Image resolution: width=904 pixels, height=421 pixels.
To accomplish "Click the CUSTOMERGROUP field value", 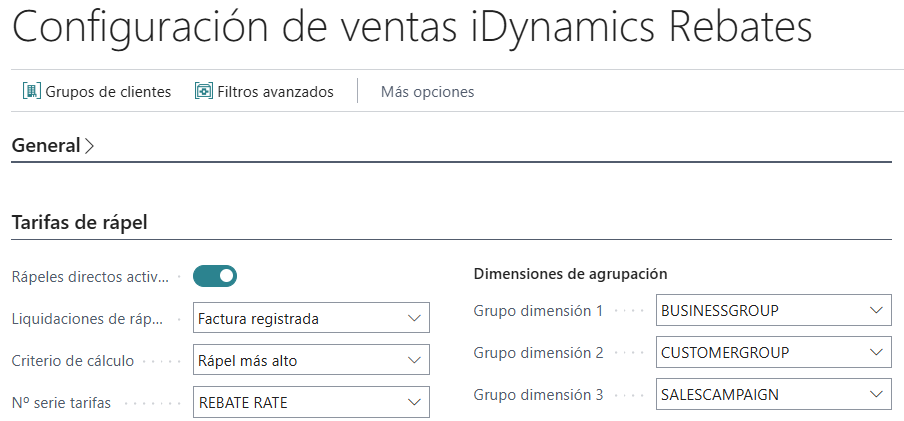I will 725,352.
